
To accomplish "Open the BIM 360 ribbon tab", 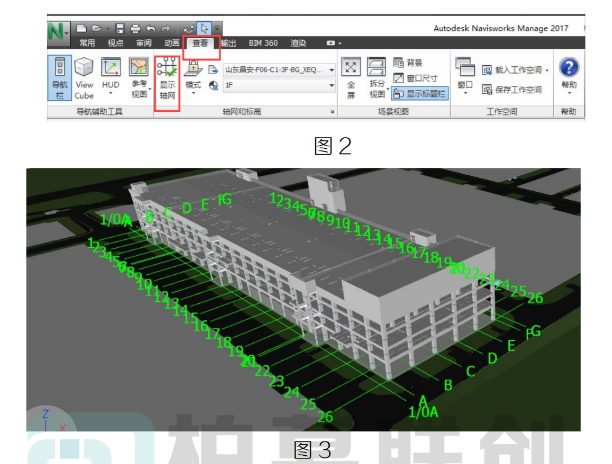I will [x=263, y=43].
